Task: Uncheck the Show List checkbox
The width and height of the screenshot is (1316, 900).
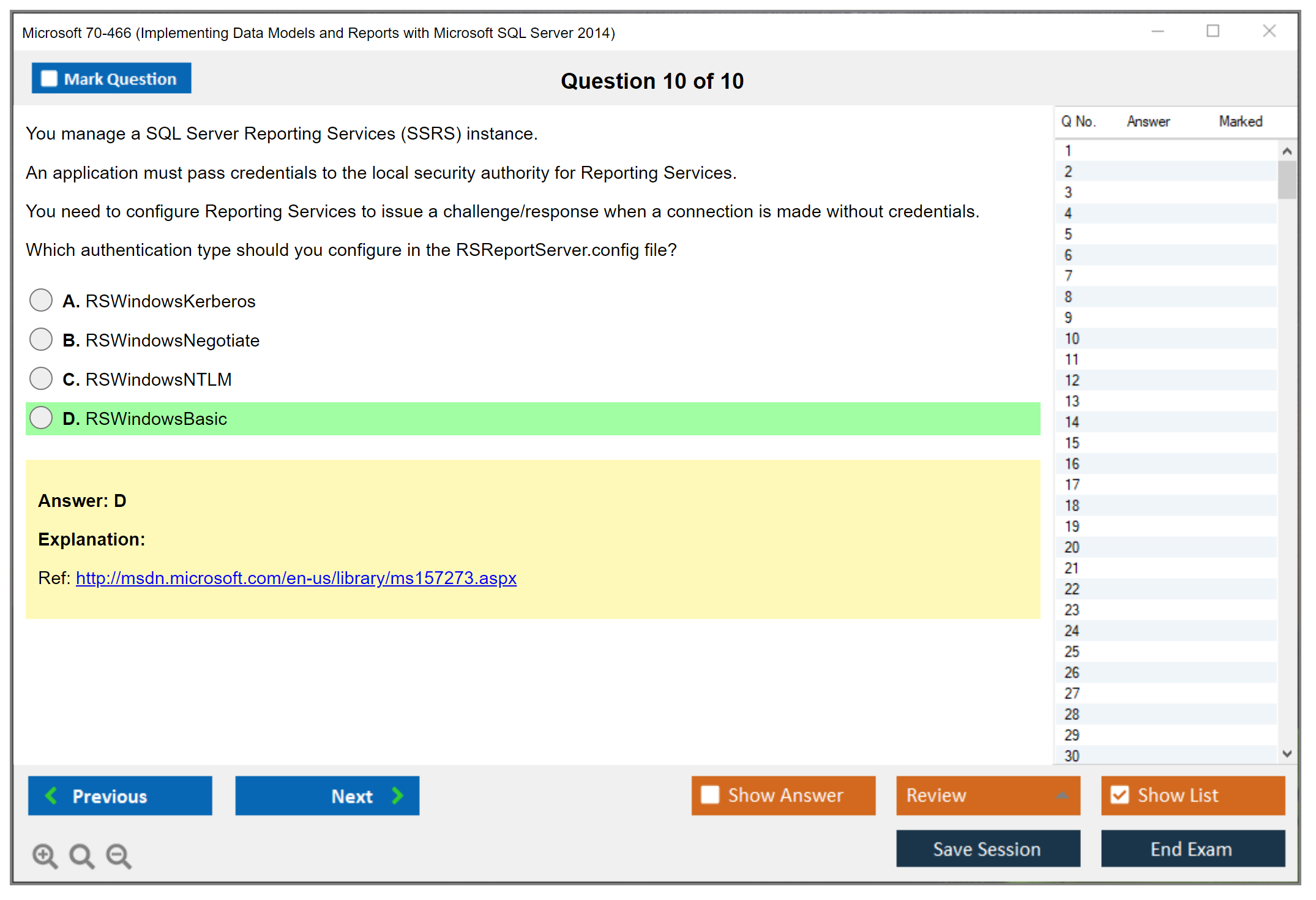Action: 1120,795
